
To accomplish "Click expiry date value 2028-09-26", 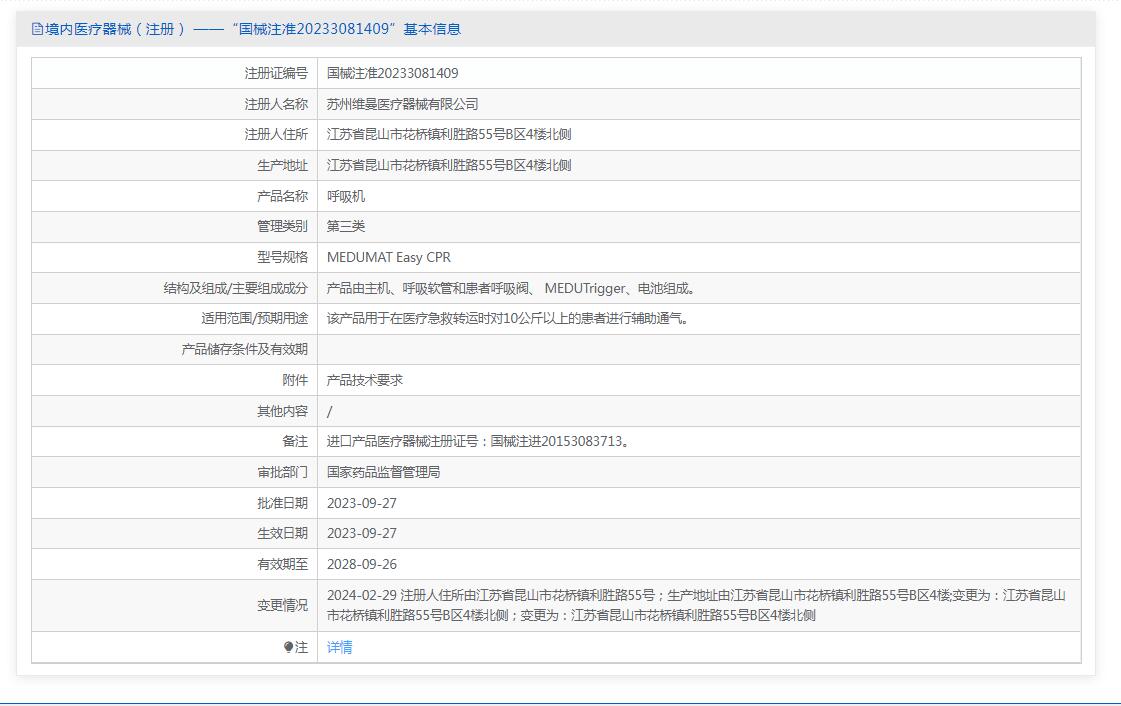I will pyautogui.click(x=362, y=565).
